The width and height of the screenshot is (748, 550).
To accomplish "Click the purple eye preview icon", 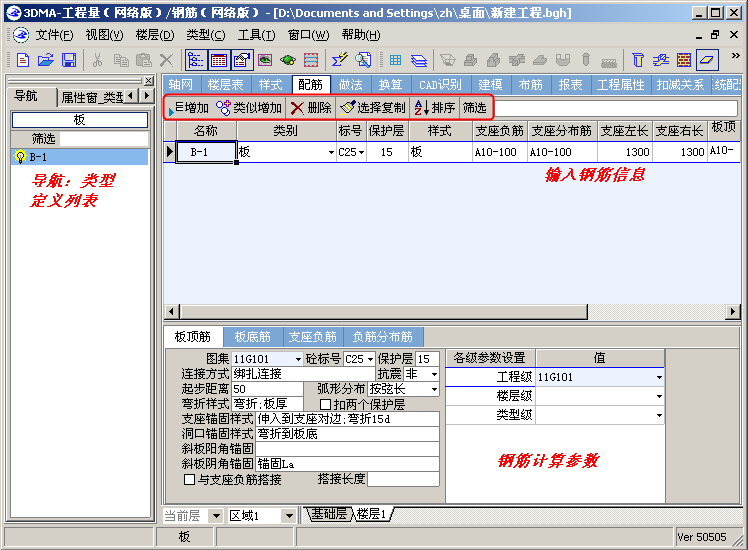I will (265, 60).
